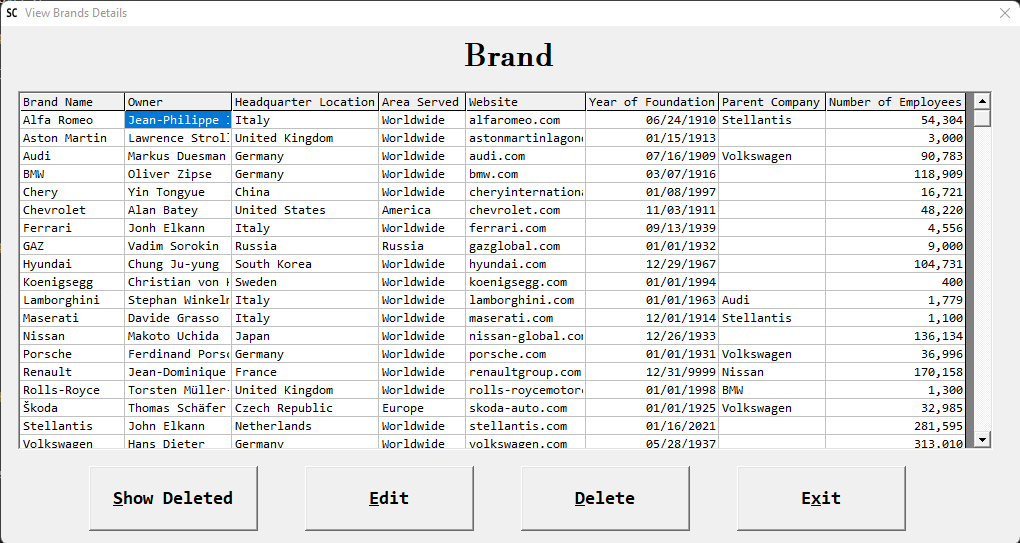Select the Audi brand name cell
The width and height of the screenshot is (1020, 543).
pyautogui.click(x=72, y=156)
